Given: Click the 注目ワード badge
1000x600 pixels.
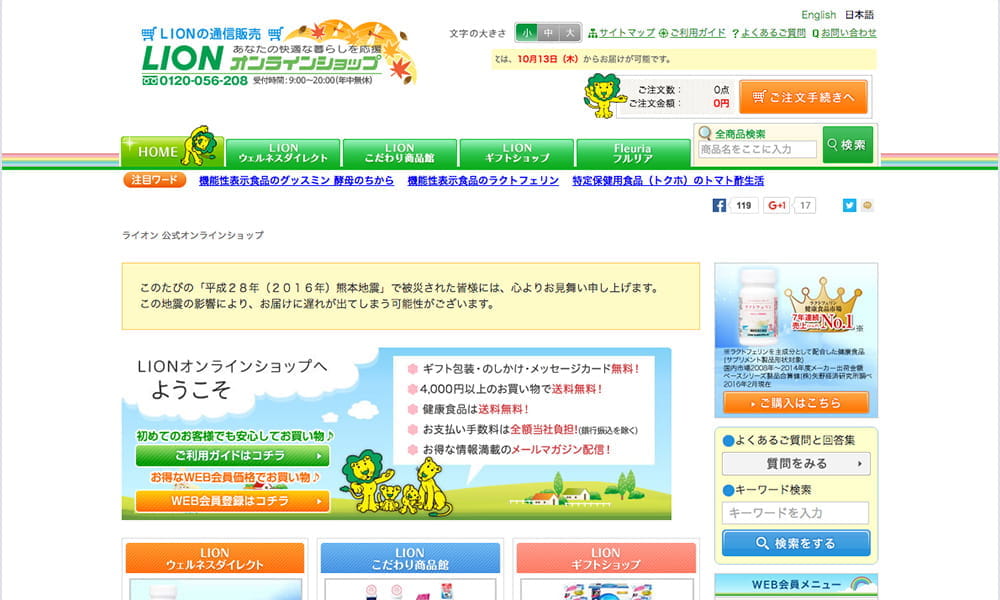Looking at the screenshot, I should tap(154, 180).
